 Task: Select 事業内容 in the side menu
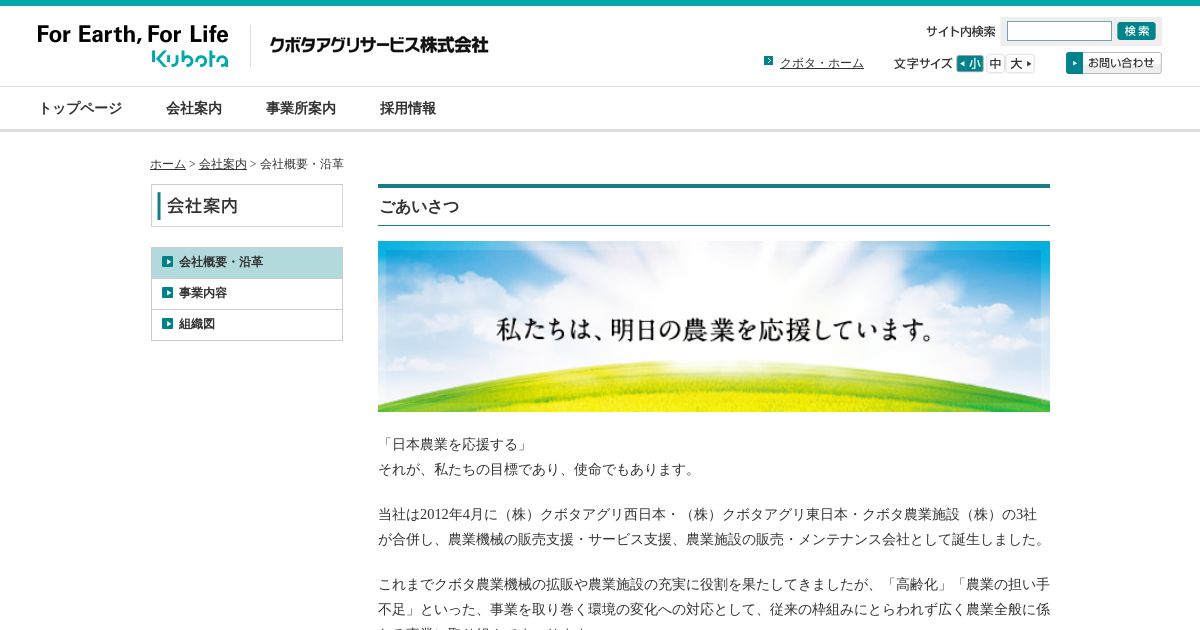[x=247, y=294]
